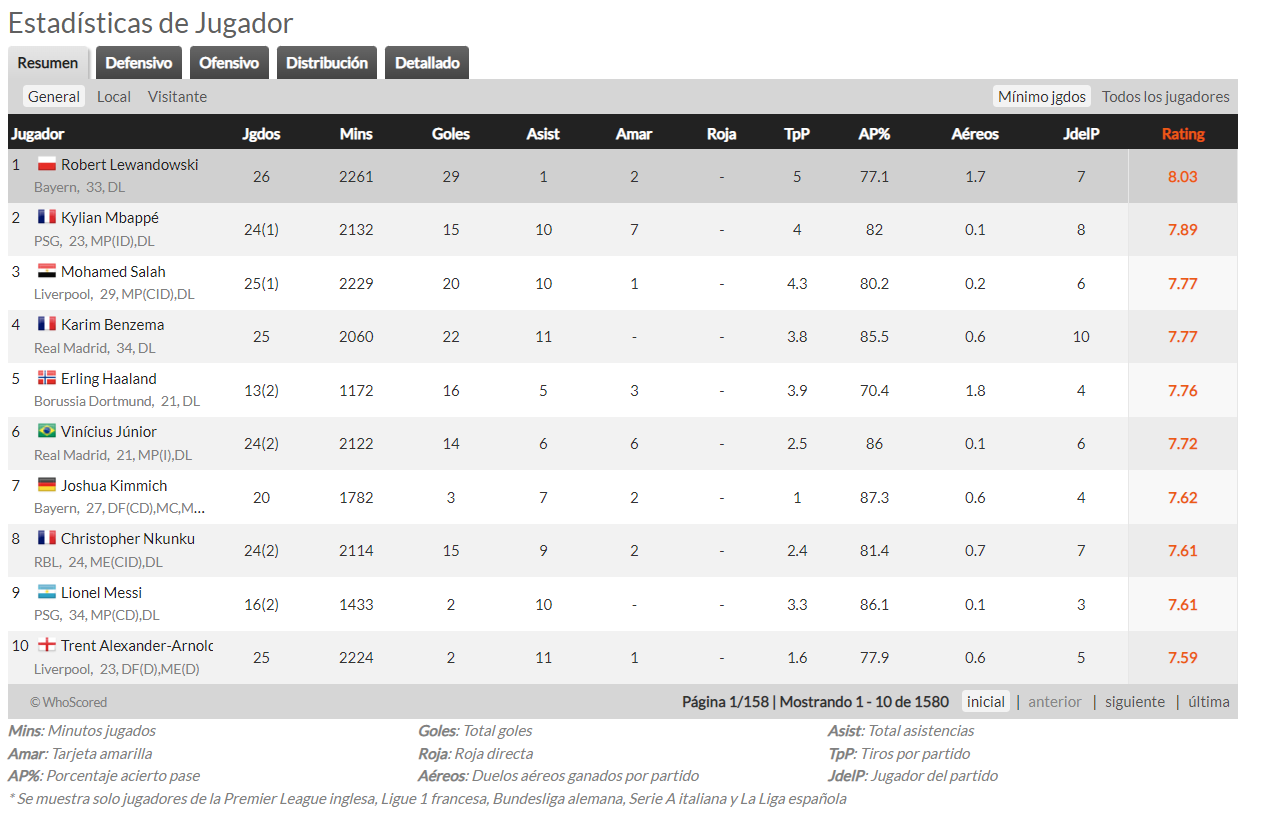The image size is (1275, 833).
Task: Click the England flag beside Trent Alexander-Arnold
Action: click(x=46, y=645)
